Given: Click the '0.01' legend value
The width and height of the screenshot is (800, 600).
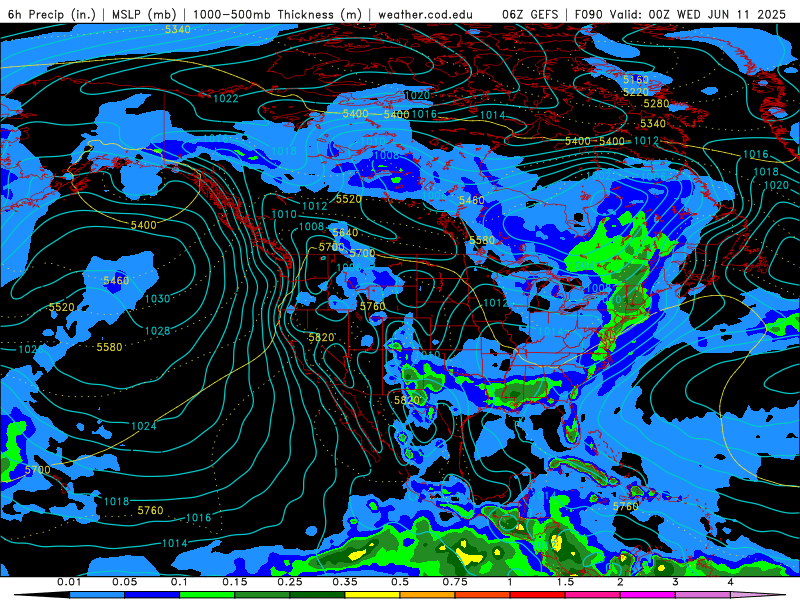Looking at the screenshot, I should pos(69,582).
